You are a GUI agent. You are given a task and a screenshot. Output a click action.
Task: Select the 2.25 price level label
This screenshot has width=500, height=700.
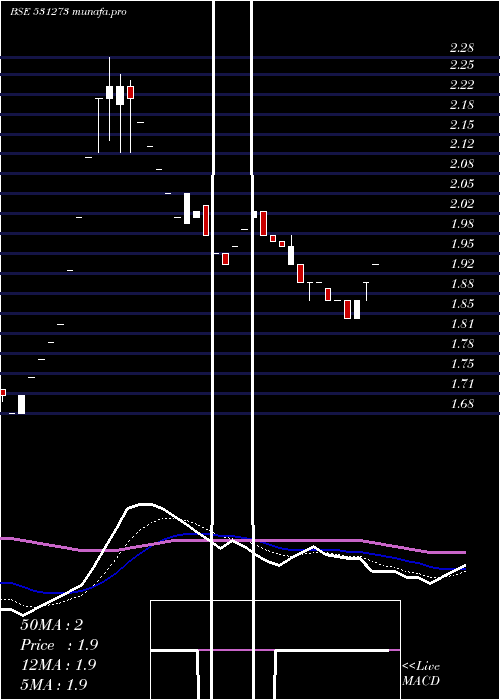coord(462,65)
